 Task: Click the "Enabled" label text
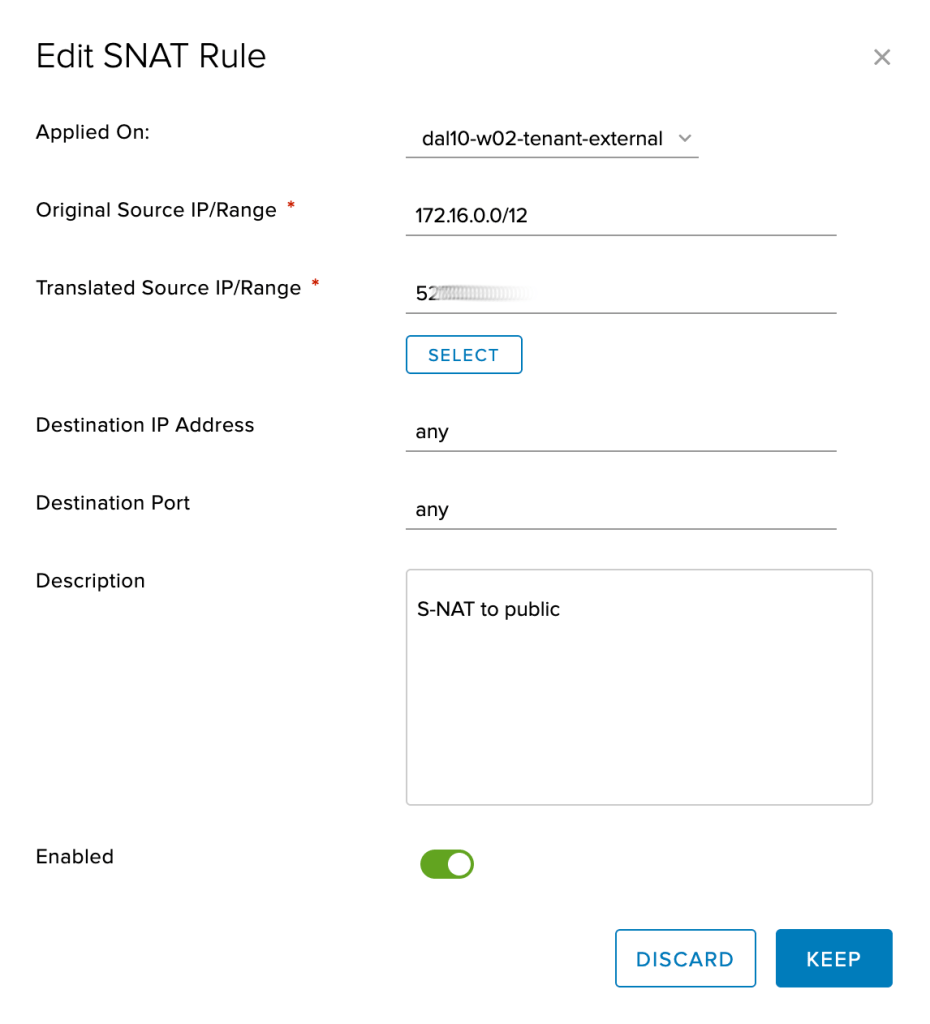(x=75, y=857)
